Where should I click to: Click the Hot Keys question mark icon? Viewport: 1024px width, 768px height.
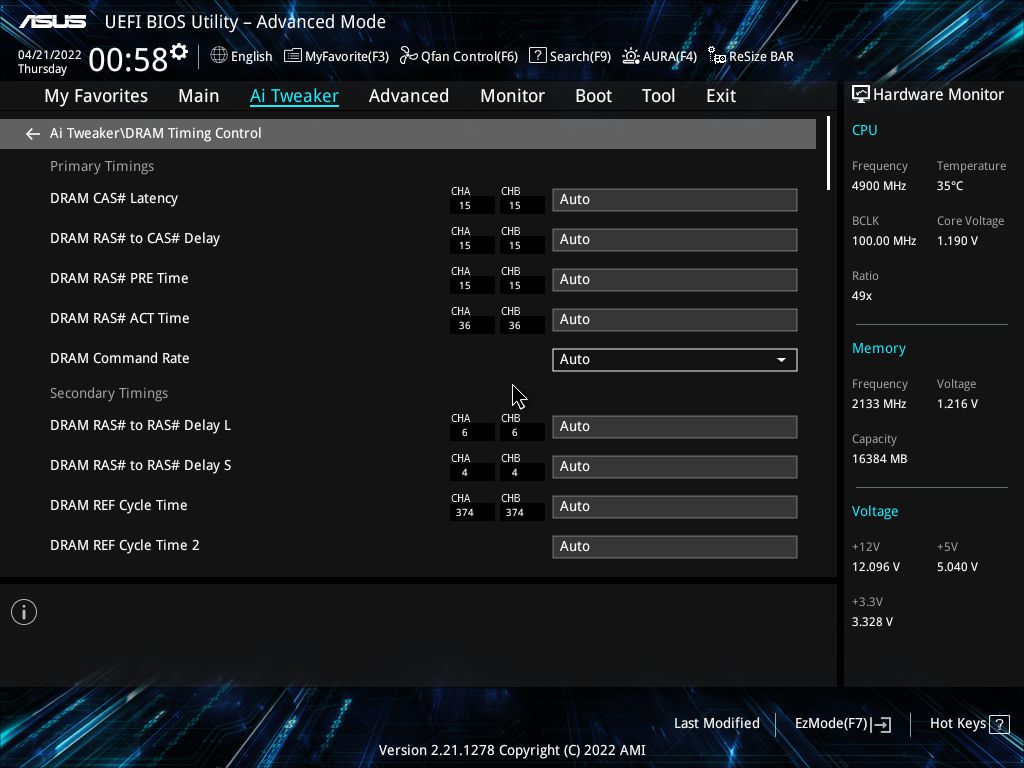click(x=999, y=724)
